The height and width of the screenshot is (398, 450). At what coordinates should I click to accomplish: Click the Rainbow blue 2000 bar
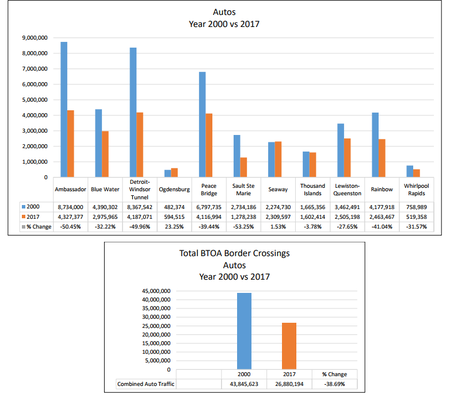pyautogui.click(x=375, y=145)
